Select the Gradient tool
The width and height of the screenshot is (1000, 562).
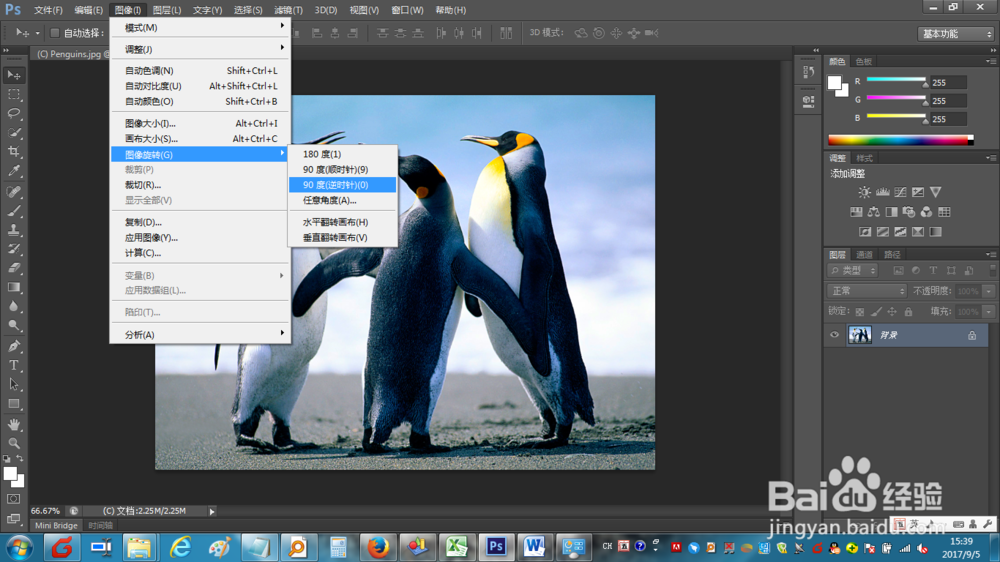[x=13, y=288]
